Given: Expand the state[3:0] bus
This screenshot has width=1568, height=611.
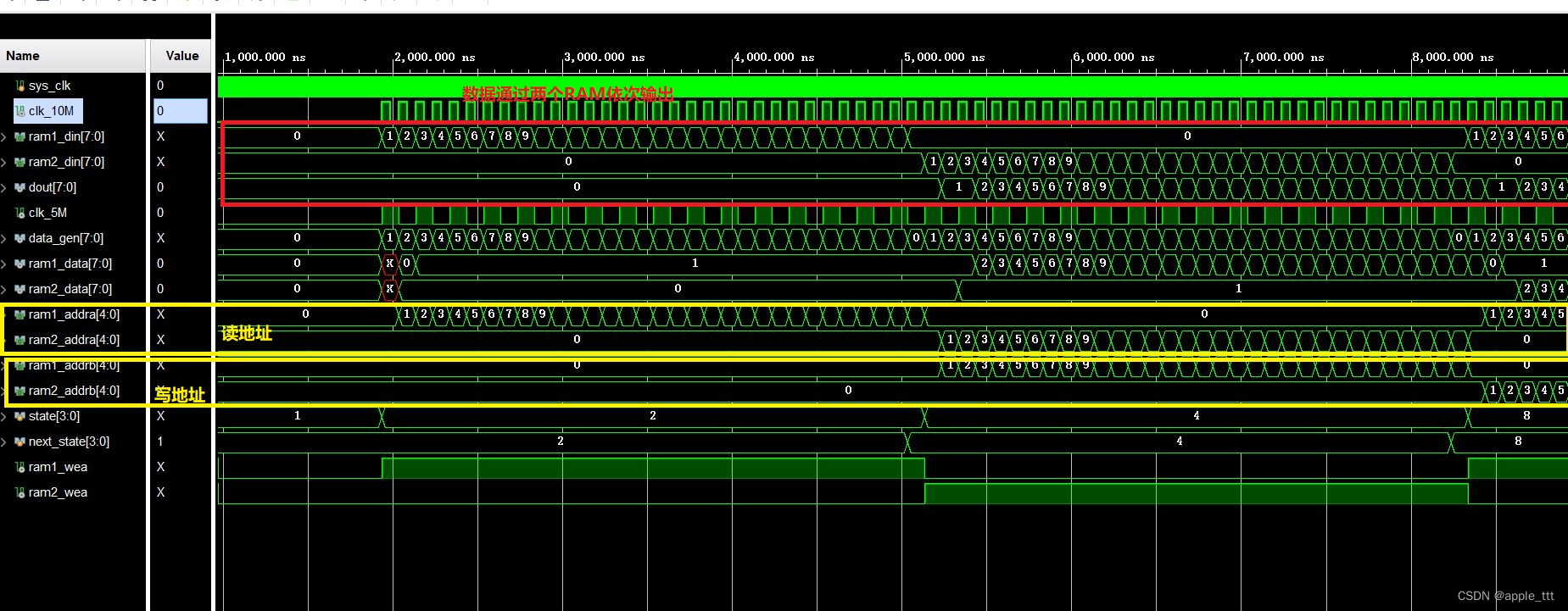Looking at the screenshot, I should pyautogui.click(x=4, y=416).
